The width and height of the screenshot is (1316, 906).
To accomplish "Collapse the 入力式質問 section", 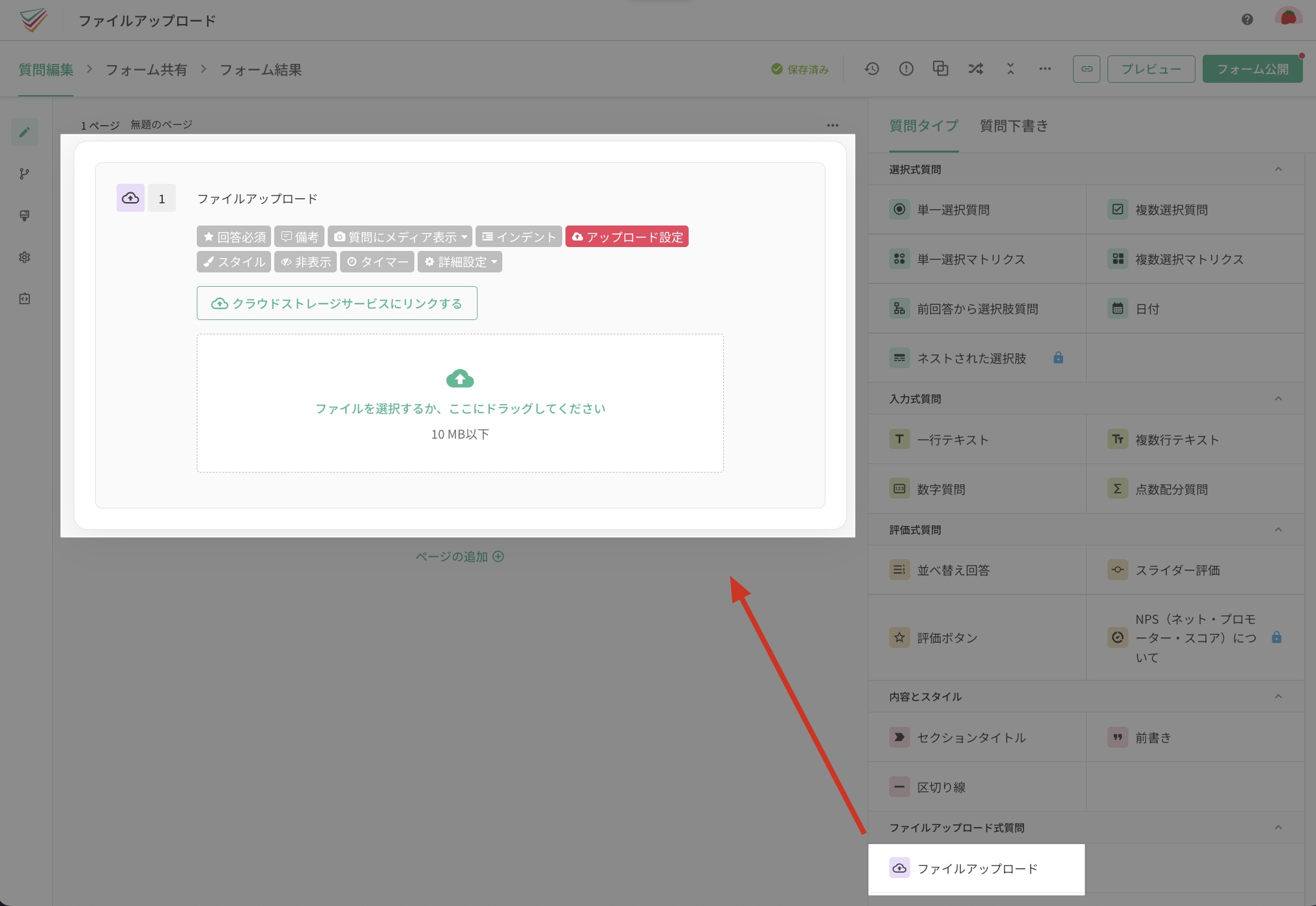I will pos(1278,399).
